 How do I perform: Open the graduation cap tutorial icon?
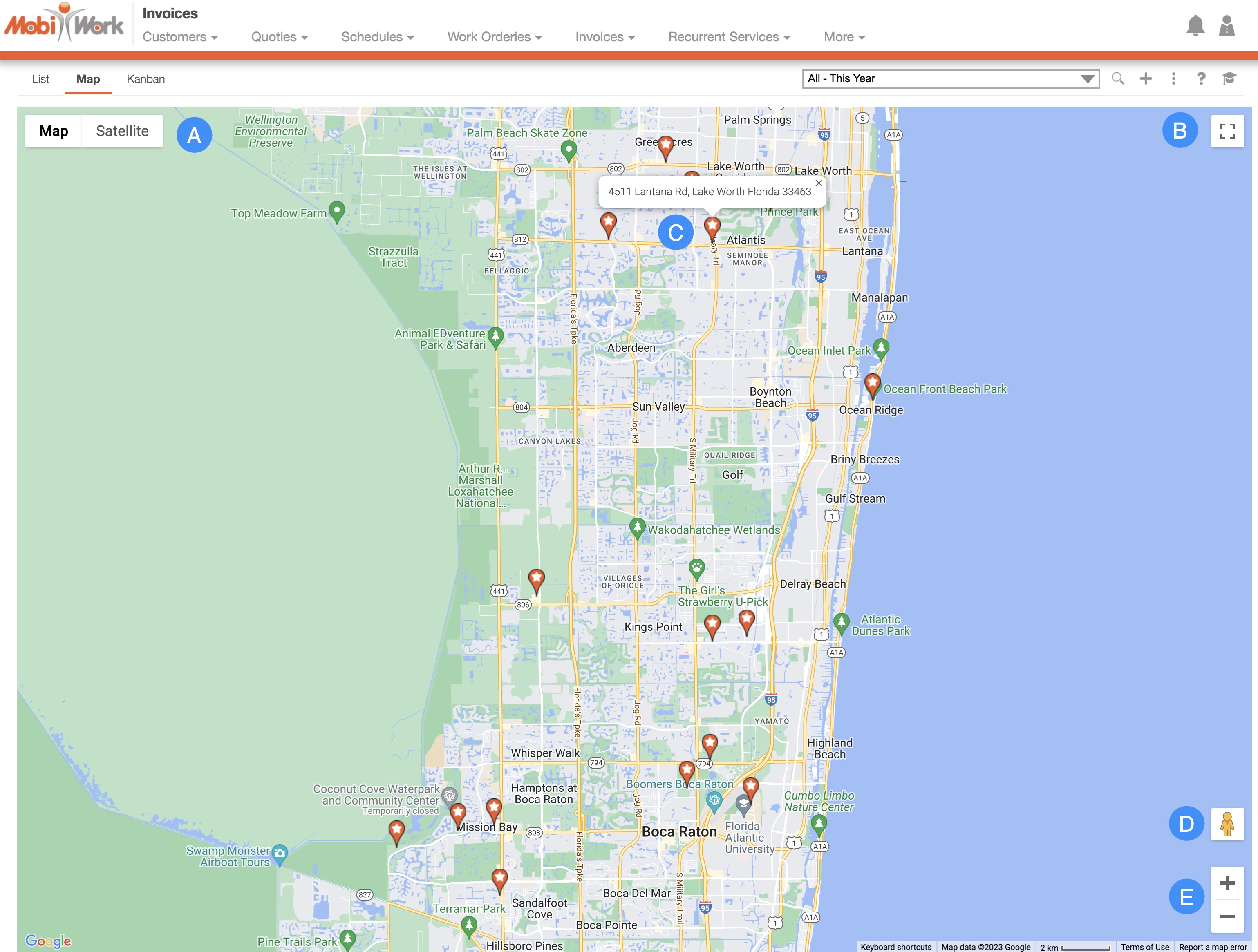pyautogui.click(x=1229, y=78)
